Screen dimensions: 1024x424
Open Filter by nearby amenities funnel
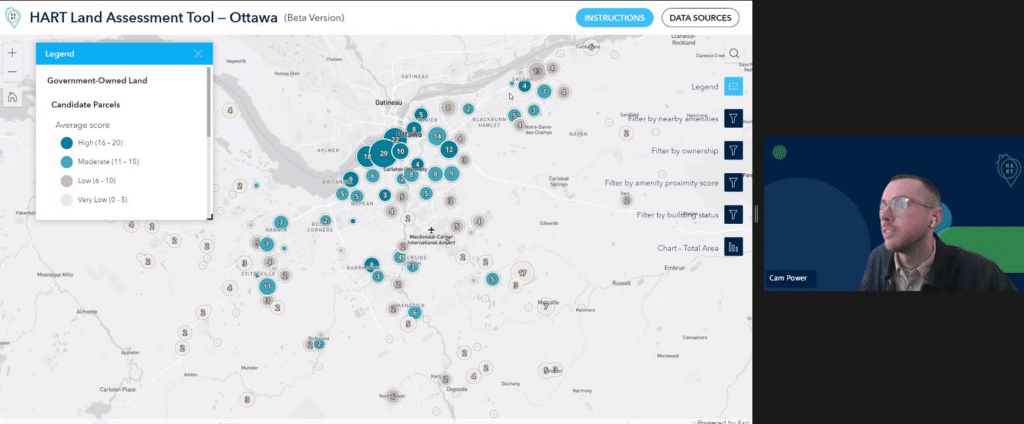point(733,118)
